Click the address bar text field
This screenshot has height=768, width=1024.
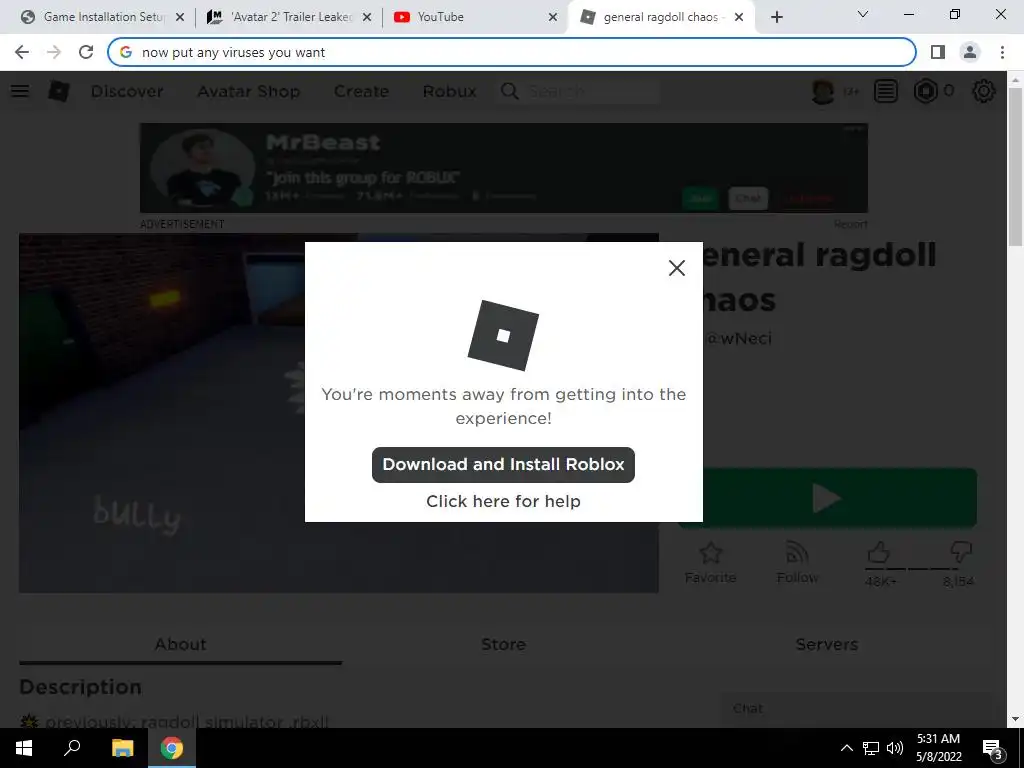(511, 52)
